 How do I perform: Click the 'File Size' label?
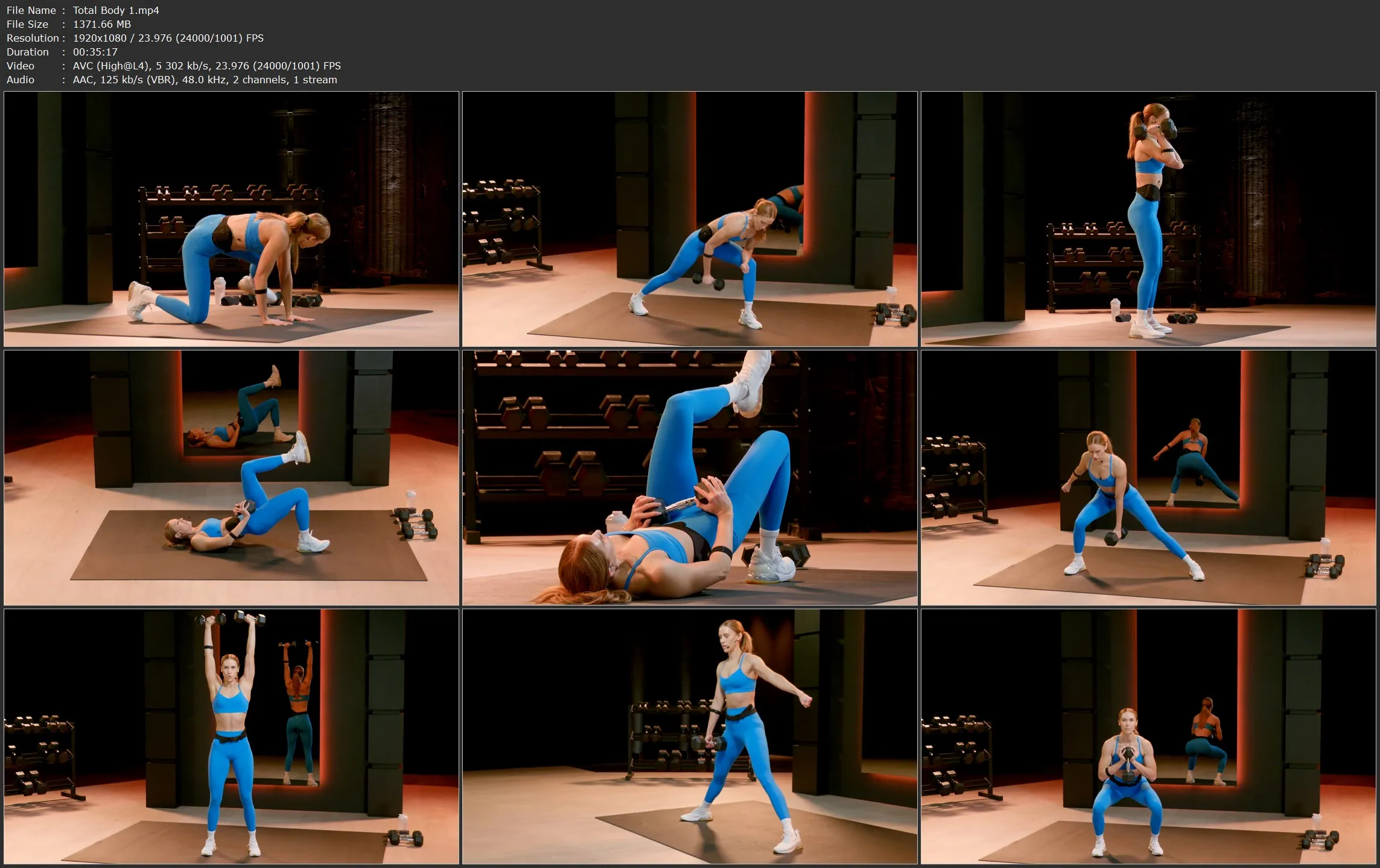tap(27, 24)
